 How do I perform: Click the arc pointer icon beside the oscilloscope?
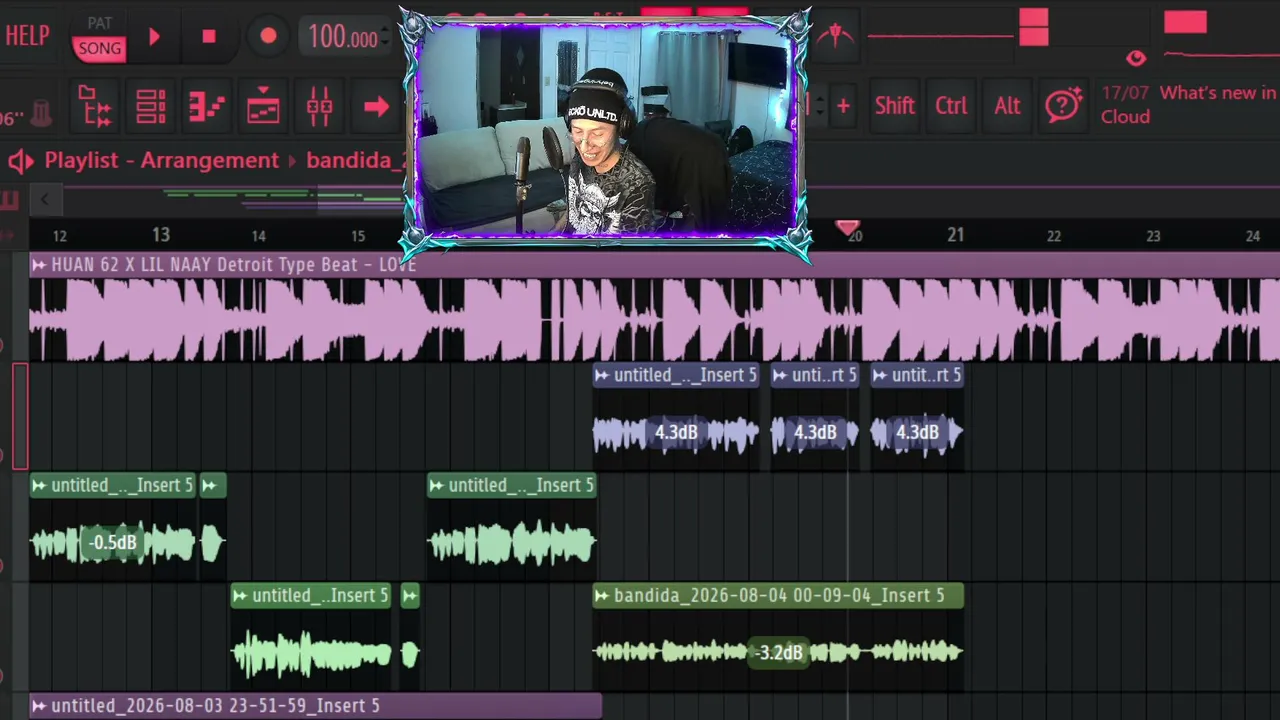tap(834, 36)
